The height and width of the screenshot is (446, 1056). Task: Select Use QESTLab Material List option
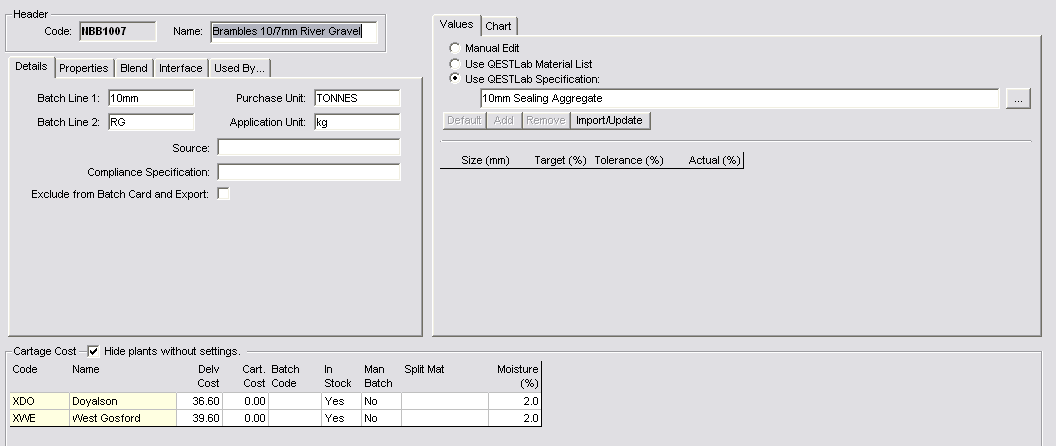(x=456, y=64)
